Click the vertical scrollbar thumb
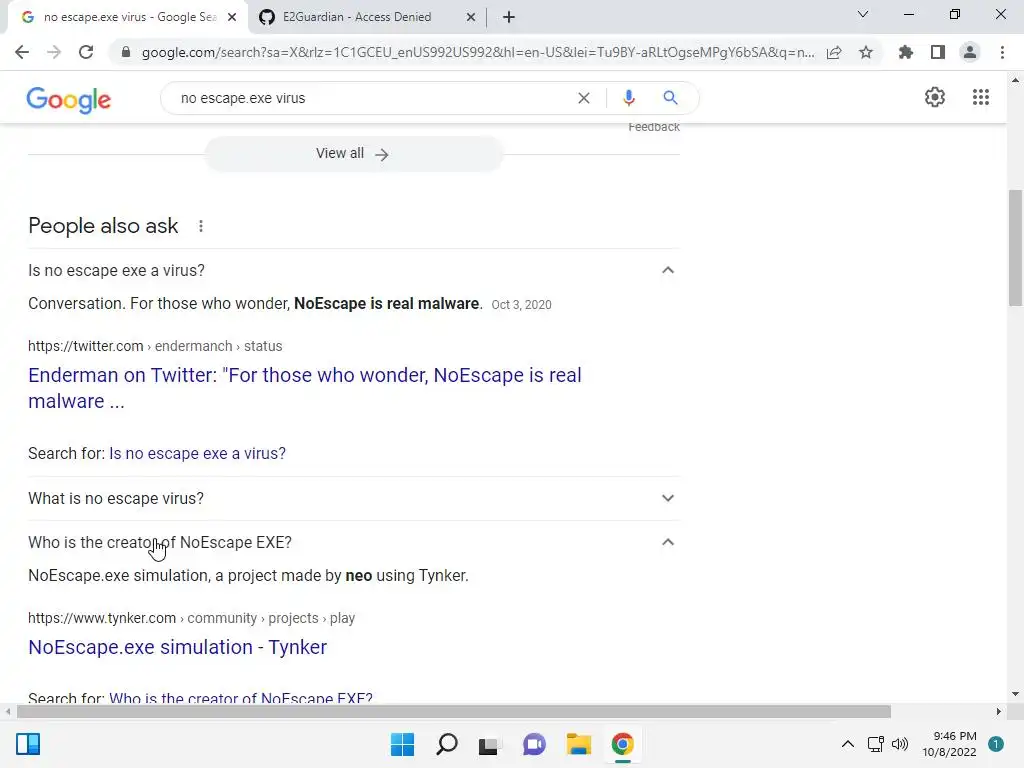 click(x=1016, y=248)
